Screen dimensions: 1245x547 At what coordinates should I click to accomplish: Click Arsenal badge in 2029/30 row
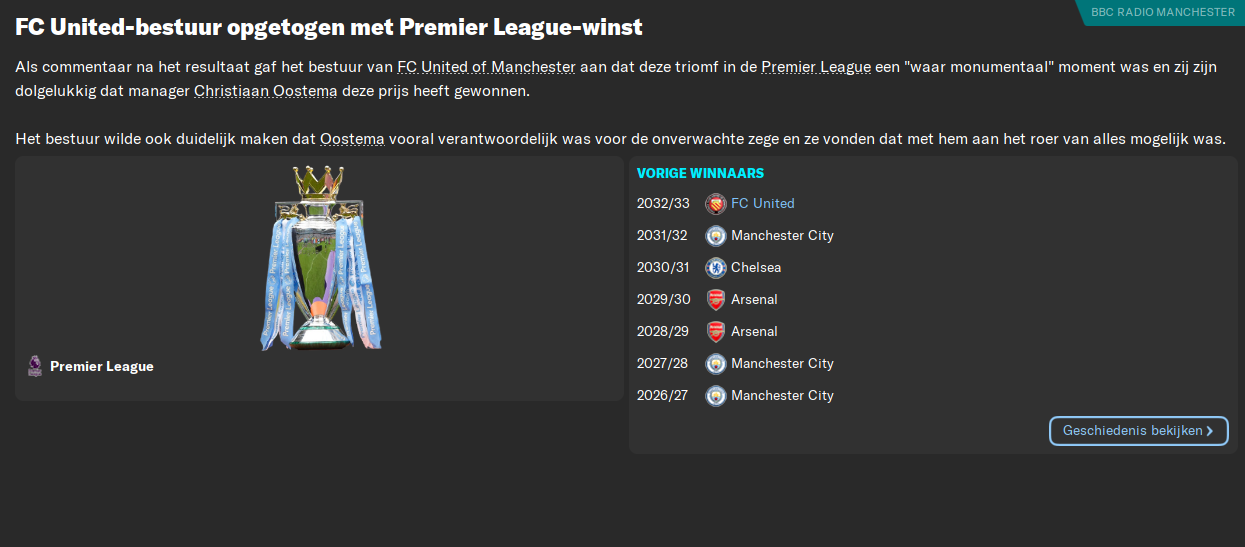(x=715, y=300)
